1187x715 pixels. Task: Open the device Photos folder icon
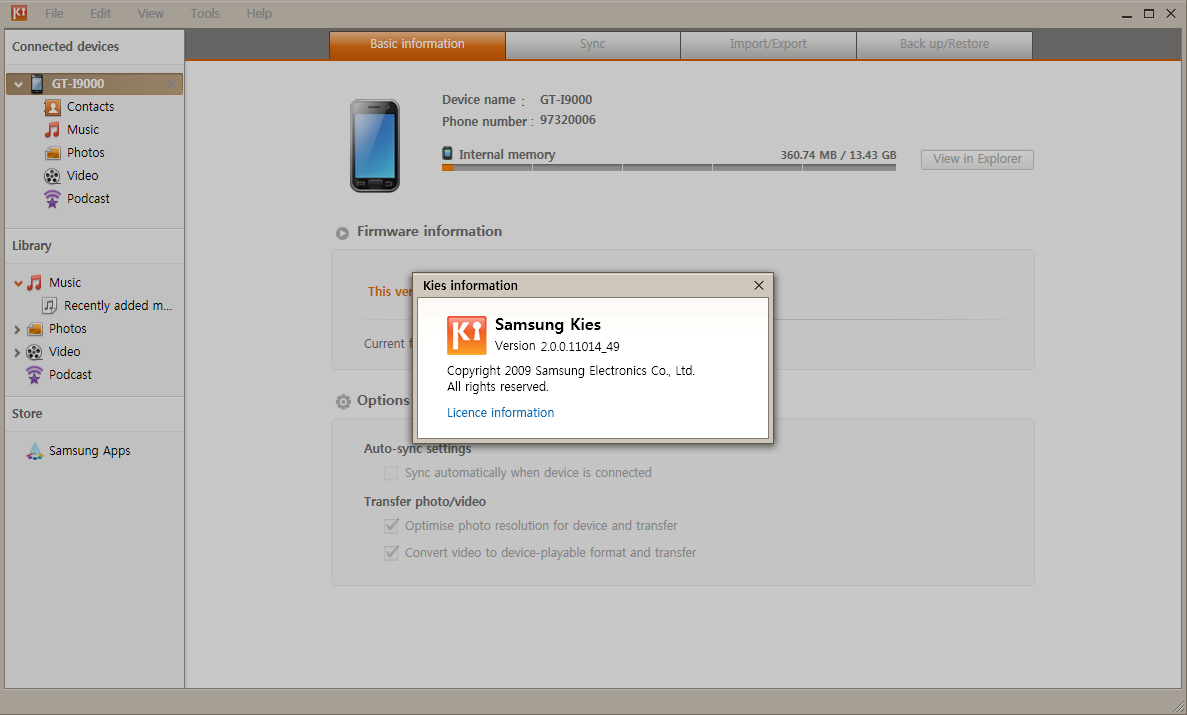coord(52,153)
